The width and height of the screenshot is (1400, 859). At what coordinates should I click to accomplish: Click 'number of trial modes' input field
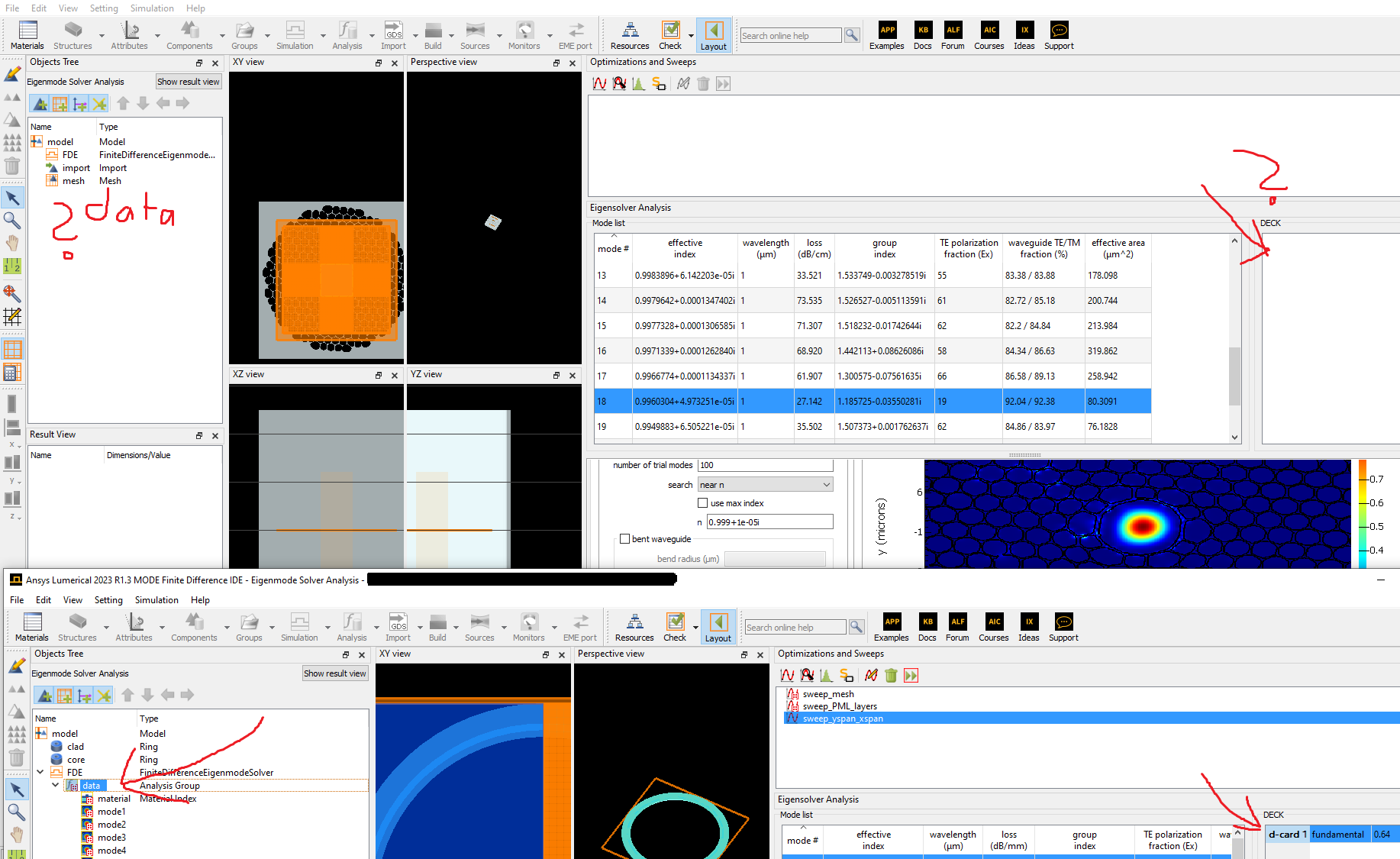pyautogui.click(x=765, y=465)
